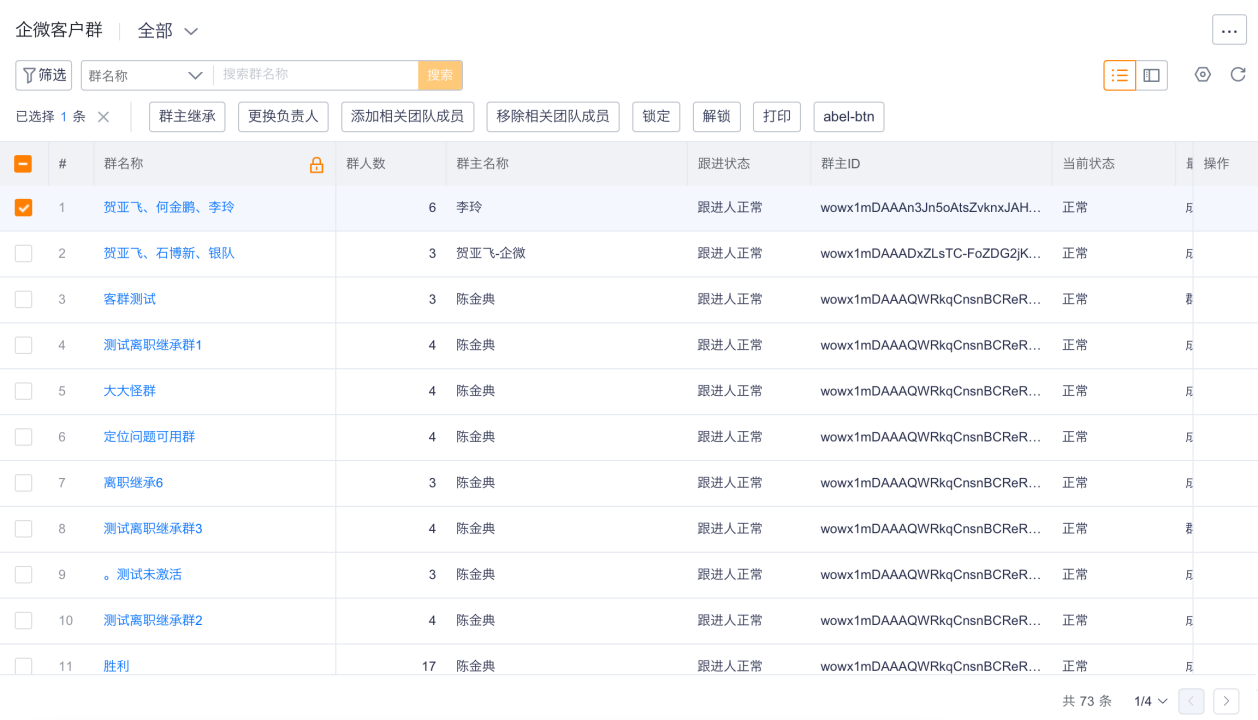The height and width of the screenshot is (720, 1258).
Task: Click the 企微客户群 page title
Action: coord(59,30)
